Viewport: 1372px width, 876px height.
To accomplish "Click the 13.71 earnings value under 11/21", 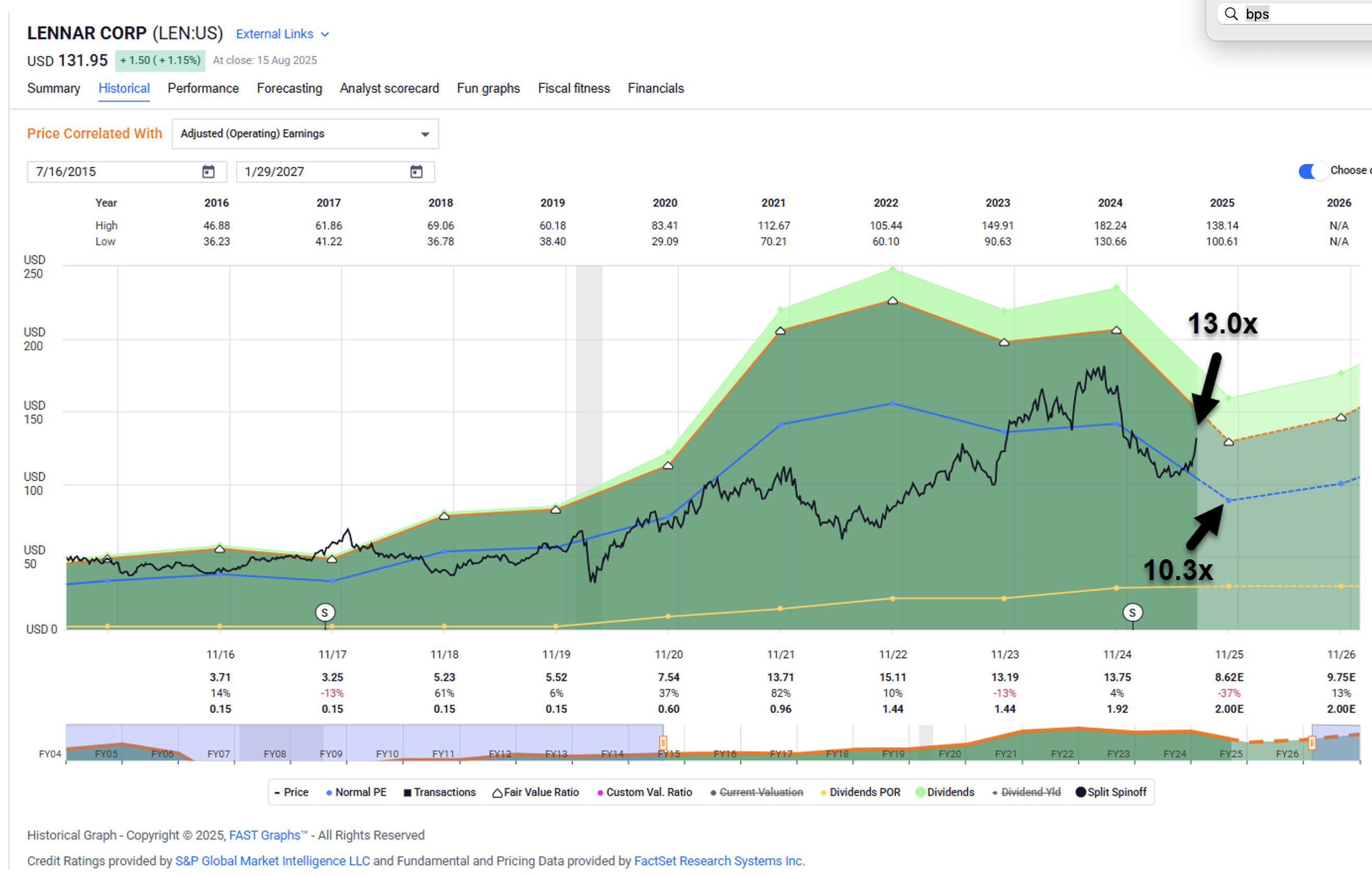I will coord(780,678).
